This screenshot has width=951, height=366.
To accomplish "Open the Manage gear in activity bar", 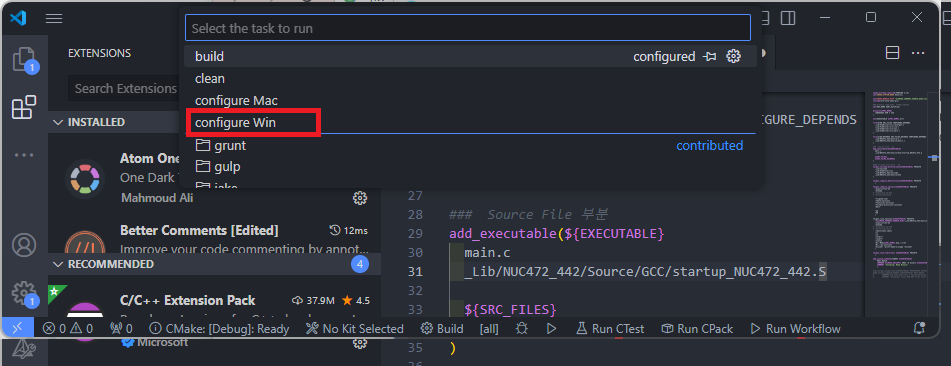I will (x=24, y=293).
